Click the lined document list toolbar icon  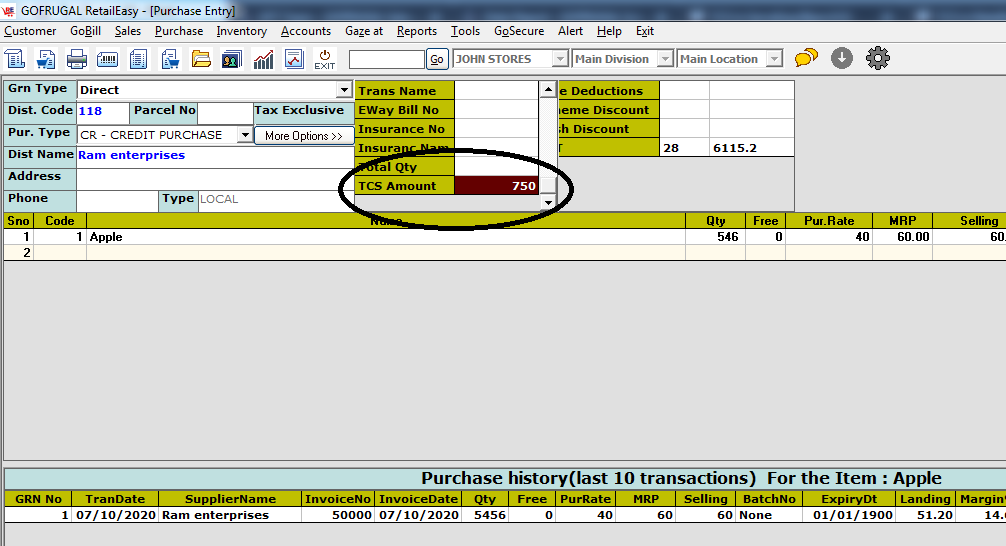[138, 59]
